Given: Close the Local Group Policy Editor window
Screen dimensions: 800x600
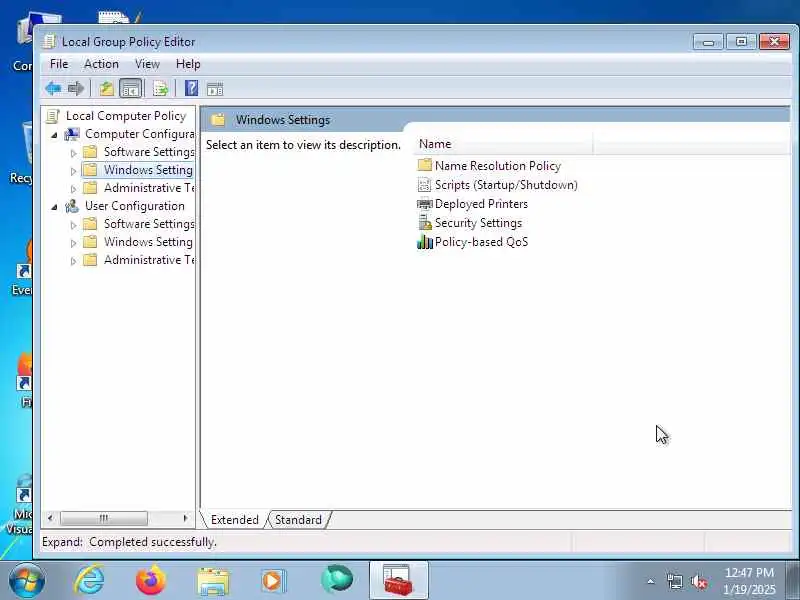Looking at the screenshot, I should pos(774,42).
